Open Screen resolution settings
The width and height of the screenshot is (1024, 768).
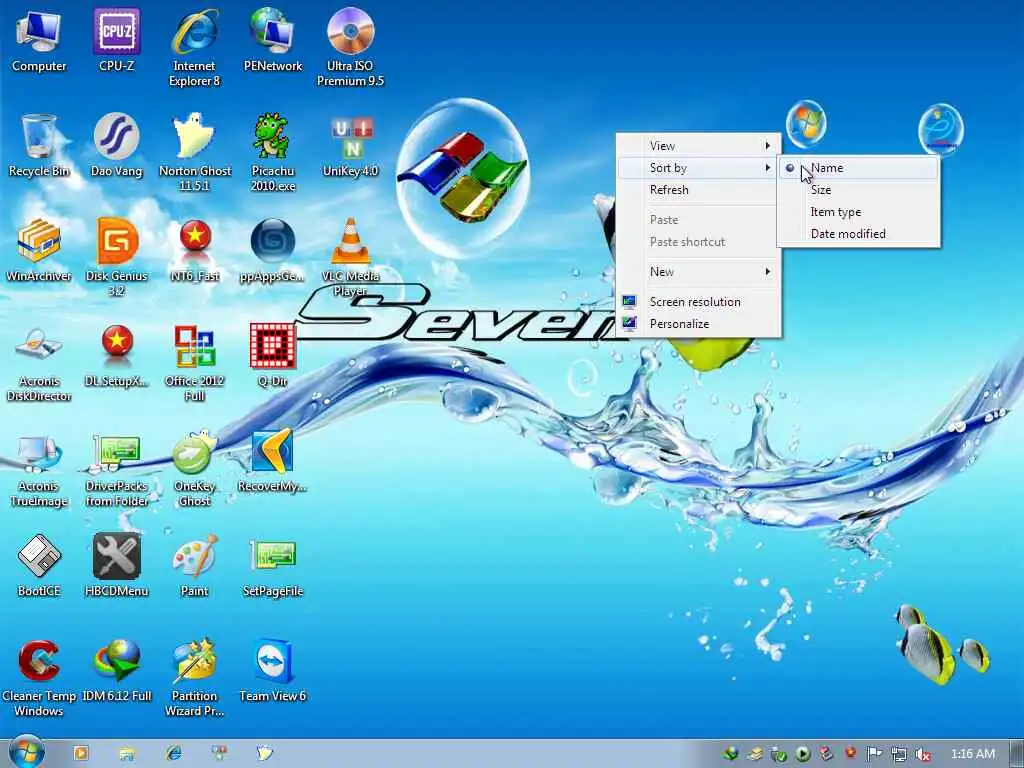[698, 302]
